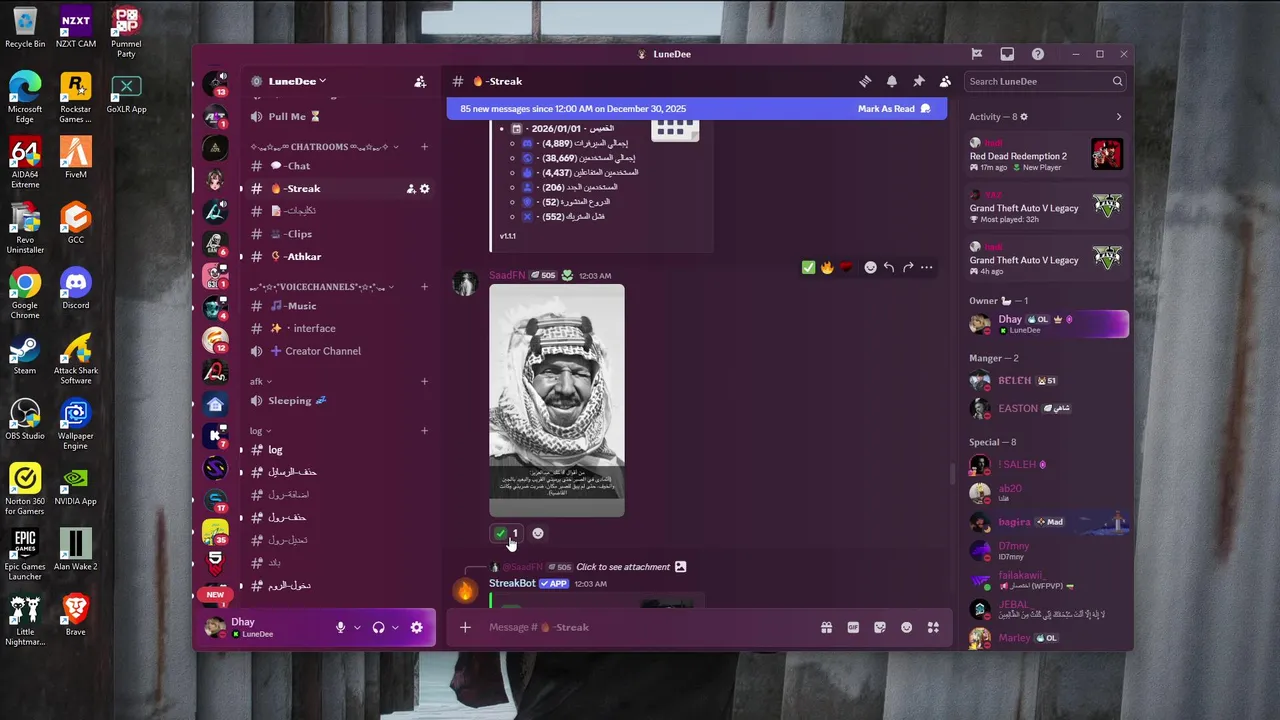Open microphone input options arrow

pos(357,628)
